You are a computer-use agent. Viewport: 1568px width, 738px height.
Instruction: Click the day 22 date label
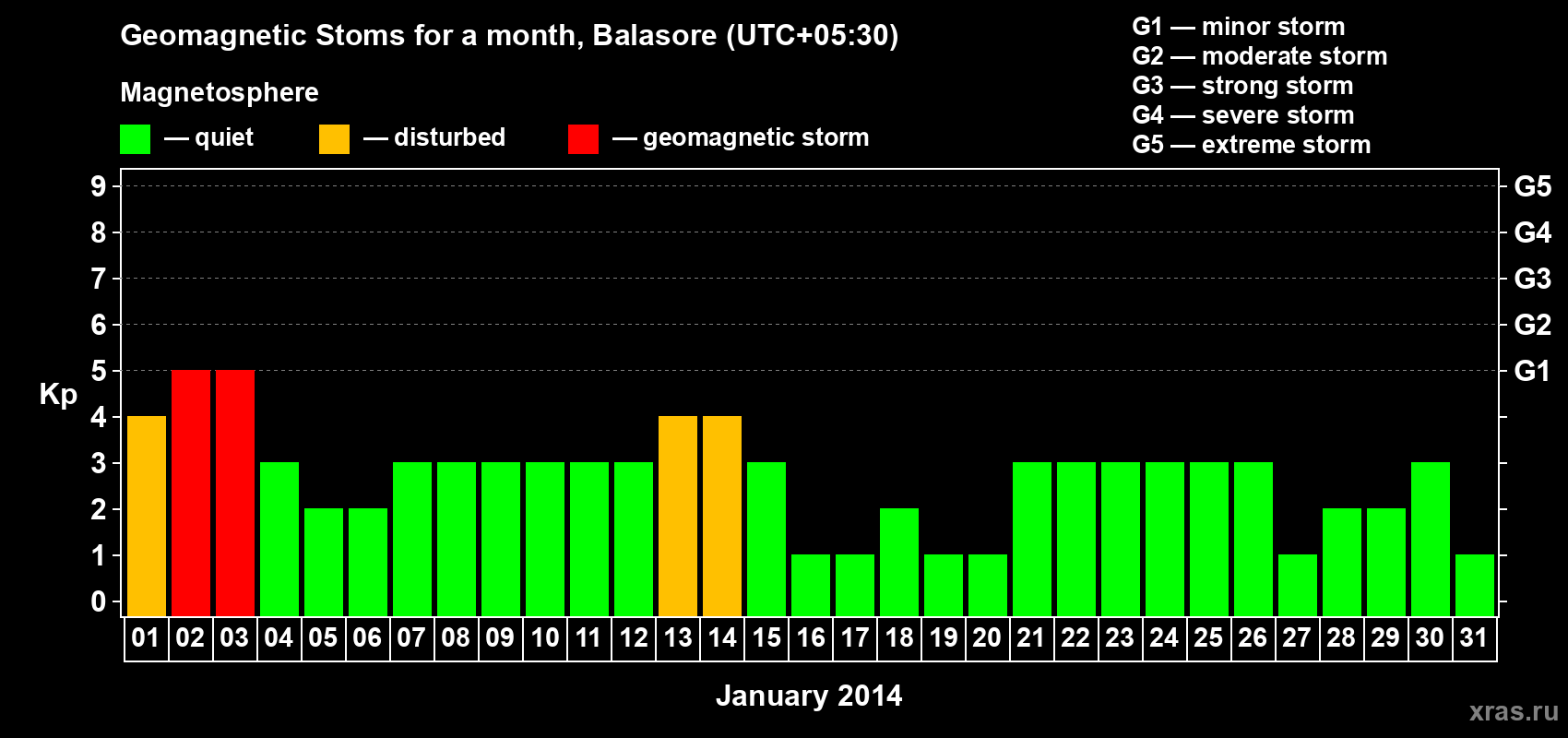[1075, 638]
